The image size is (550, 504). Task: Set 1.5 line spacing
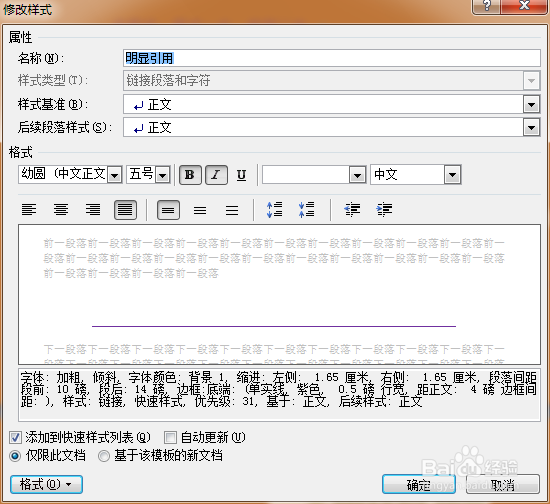(x=200, y=210)
